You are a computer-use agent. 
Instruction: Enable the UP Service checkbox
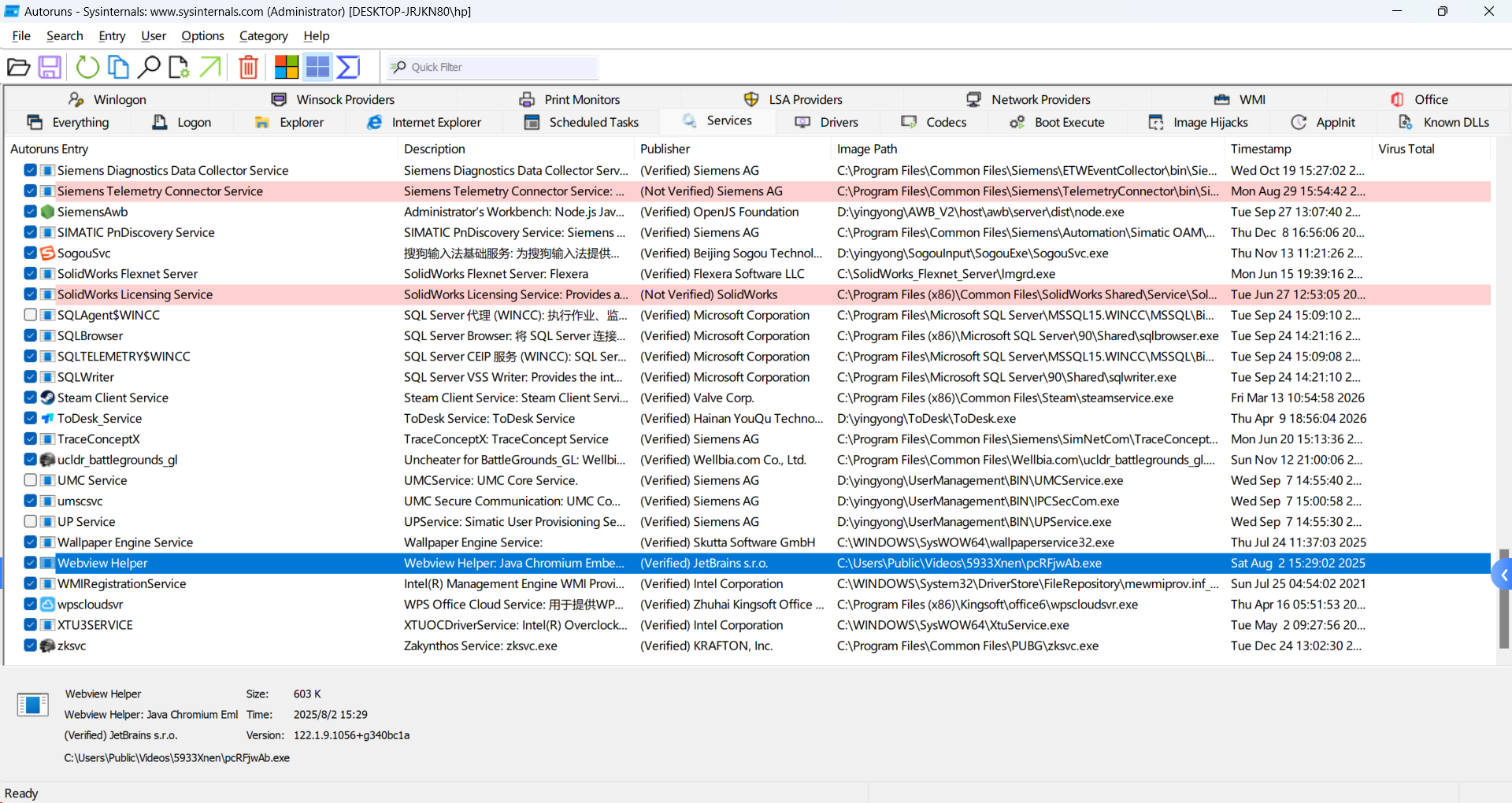point(30,521)
